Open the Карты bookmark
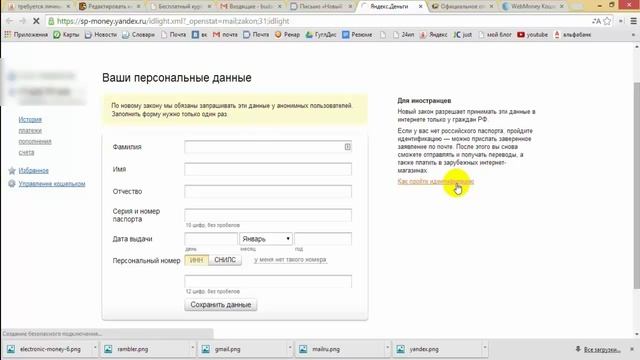 (x=66, y=35)
